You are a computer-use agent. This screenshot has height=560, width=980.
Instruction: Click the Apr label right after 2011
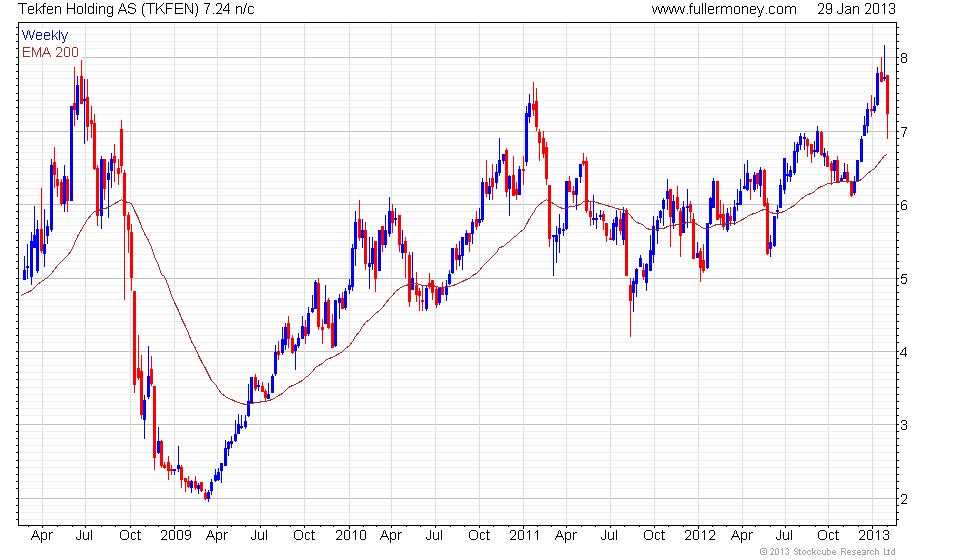click(x=566, y=536)
